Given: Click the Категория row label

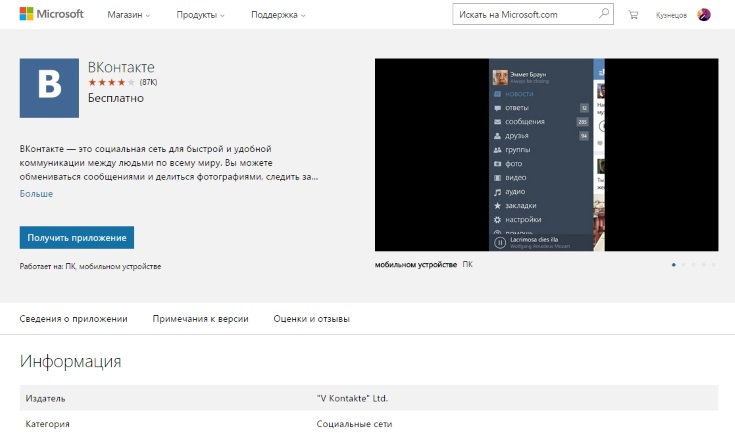Looking at the screenshot, I should tap(47, 424).
